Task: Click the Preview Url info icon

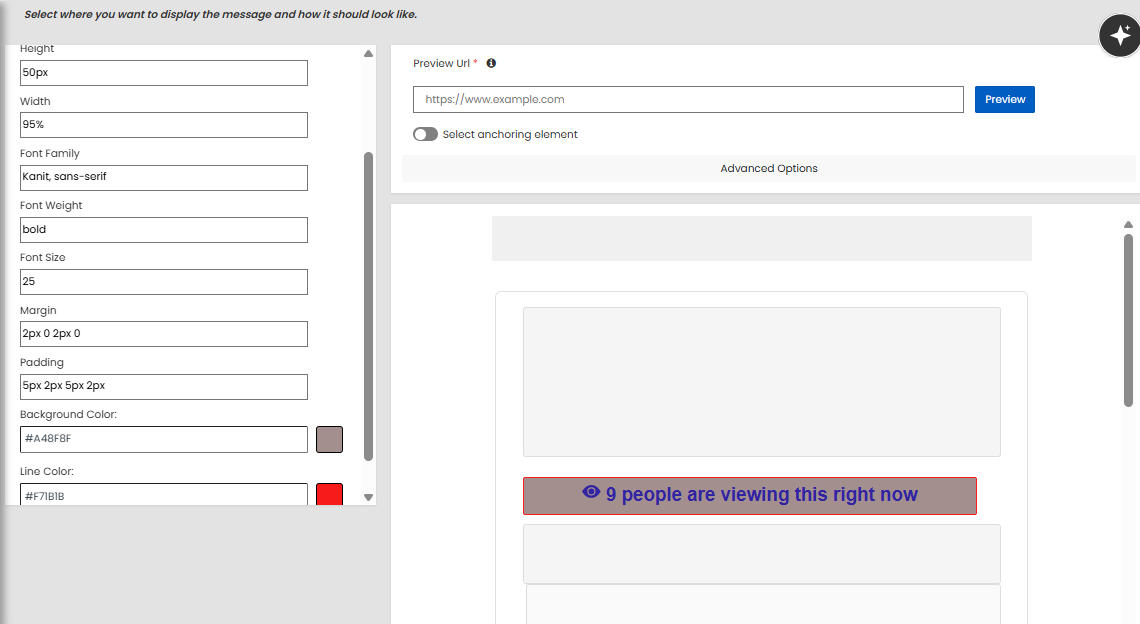Action: click(x=491, y=63)
